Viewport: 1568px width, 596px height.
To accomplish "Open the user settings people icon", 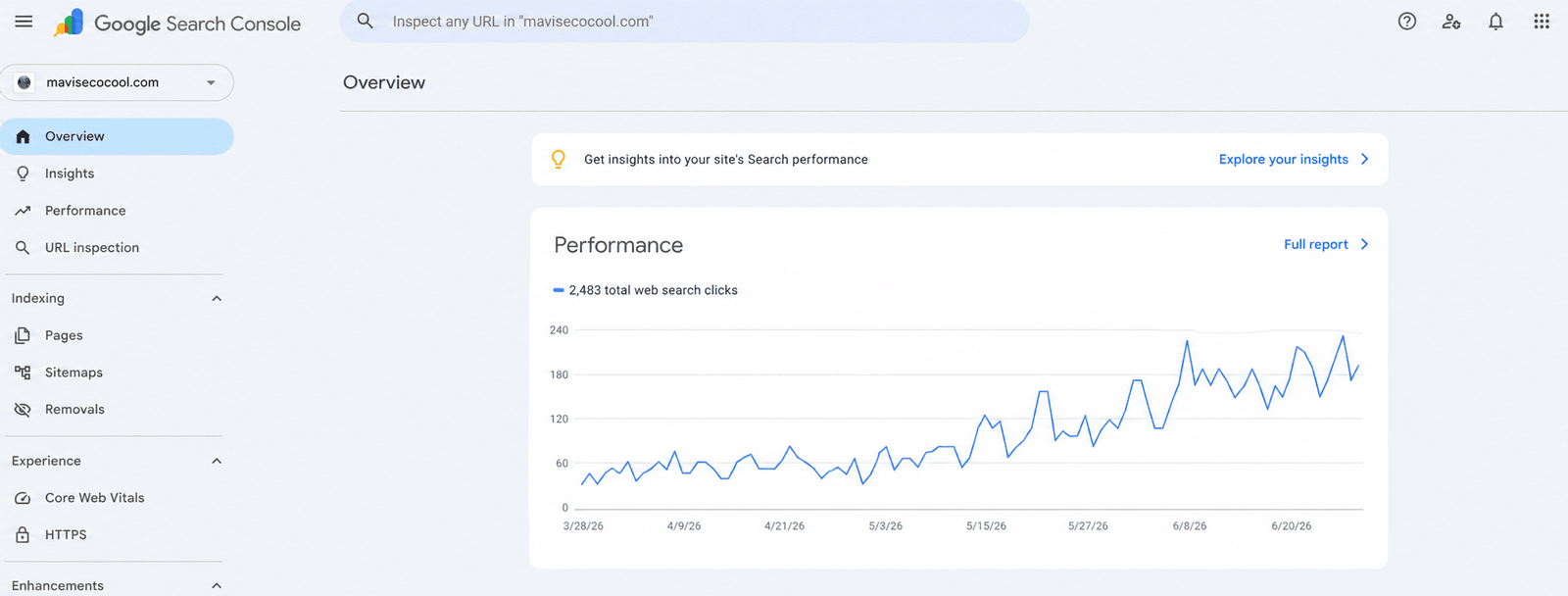I will coord(1451,22).
